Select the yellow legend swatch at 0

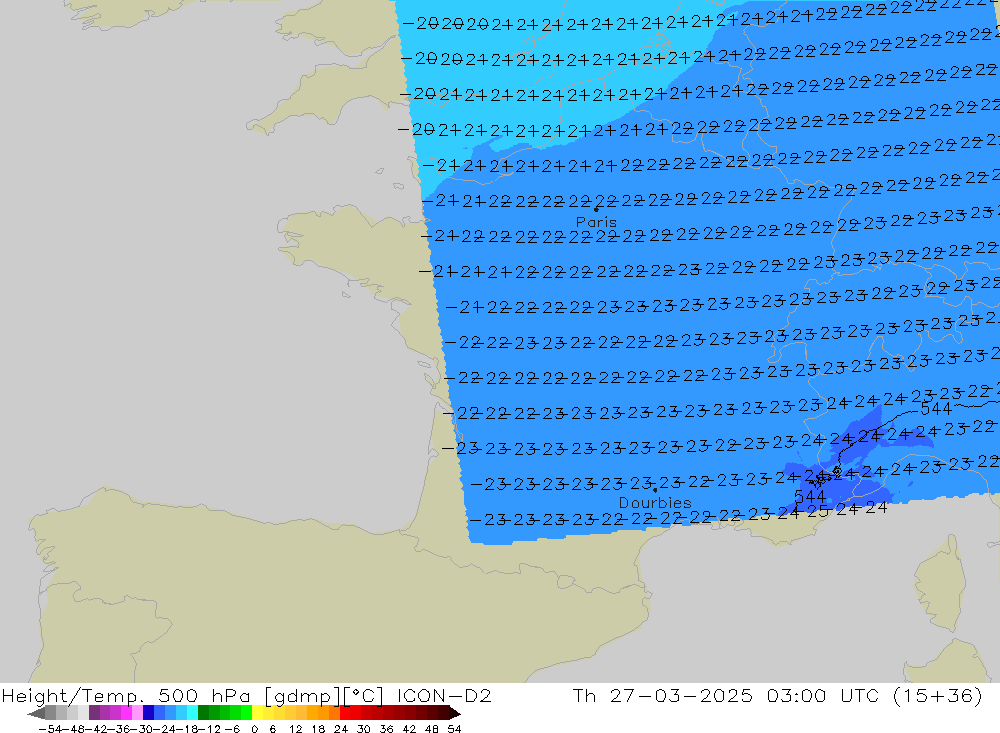pyautogui.click(x=257, y=713)
